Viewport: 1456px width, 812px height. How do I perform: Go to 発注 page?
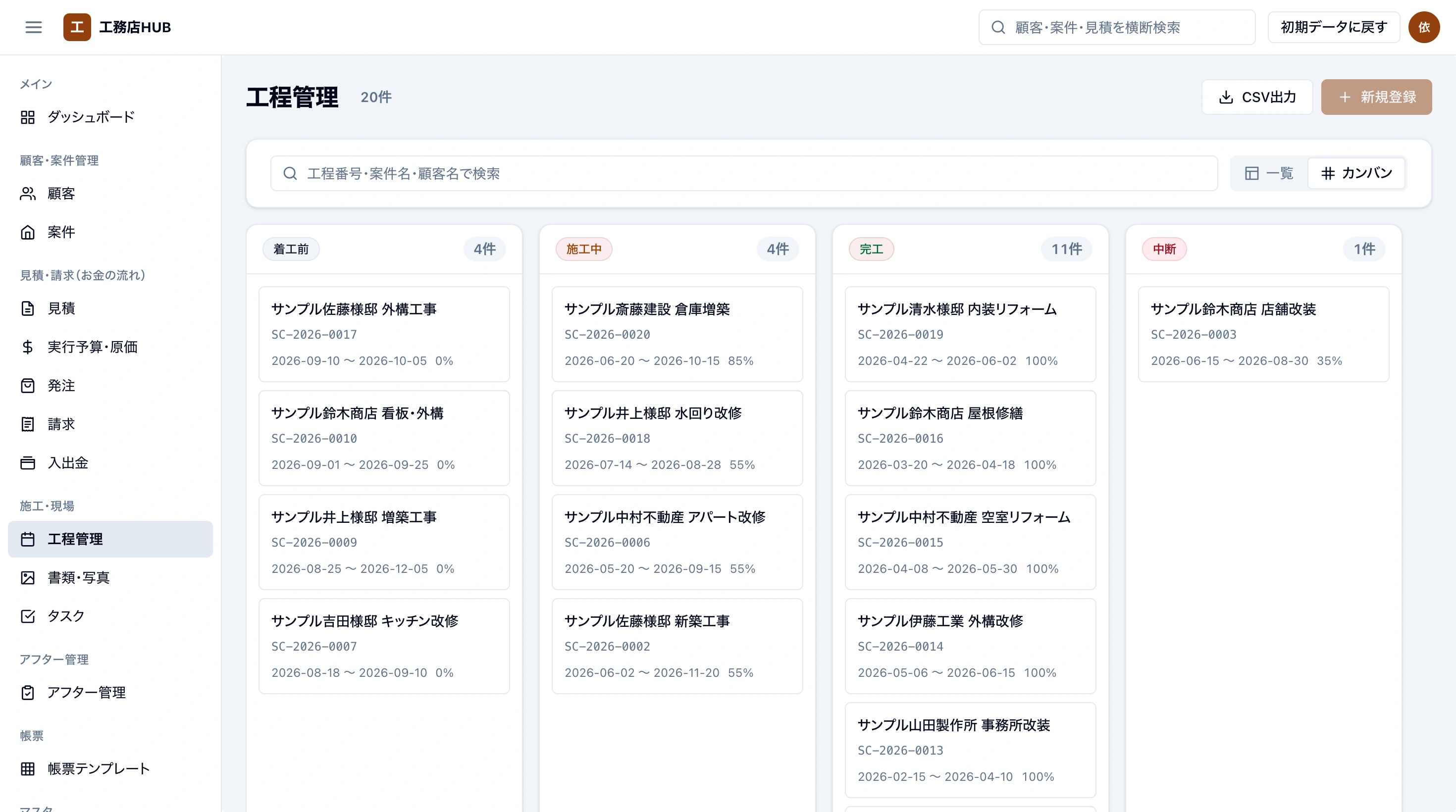pyautogui.click(x=110, y=385)
